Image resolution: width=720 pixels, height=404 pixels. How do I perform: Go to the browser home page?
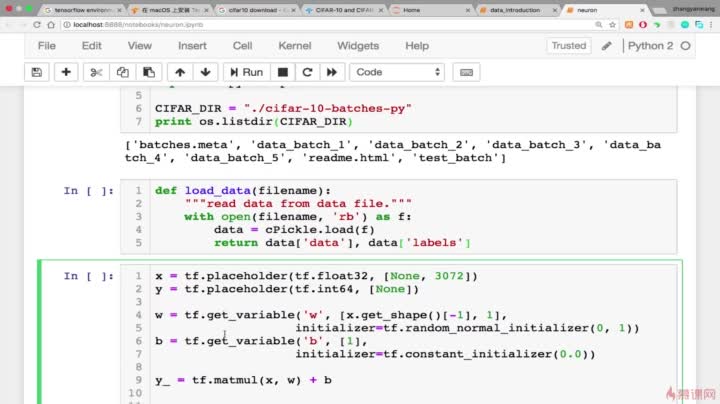[x=51, y=25]
